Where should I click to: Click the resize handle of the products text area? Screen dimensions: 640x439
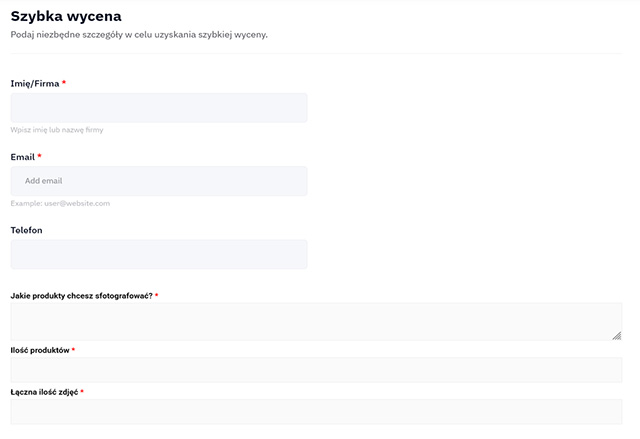(x=617, y=336)
